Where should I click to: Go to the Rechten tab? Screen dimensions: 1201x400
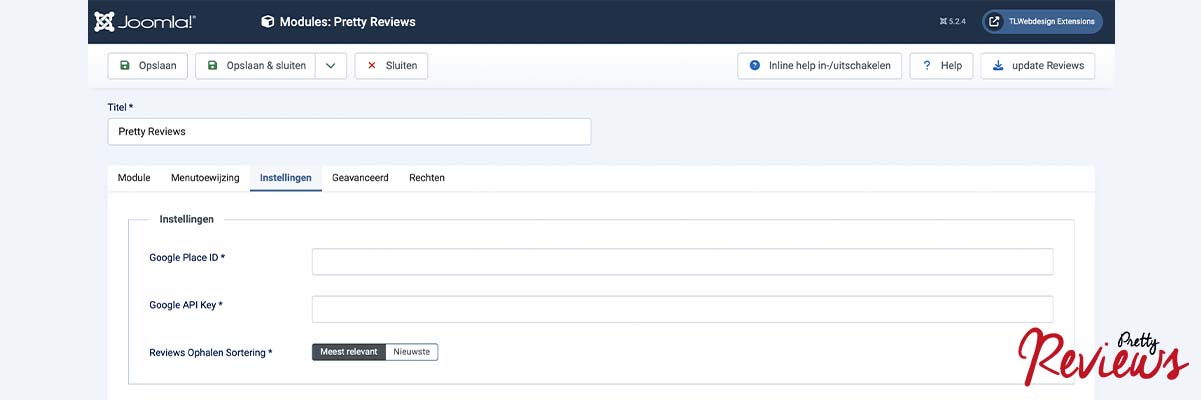point(427,178)
